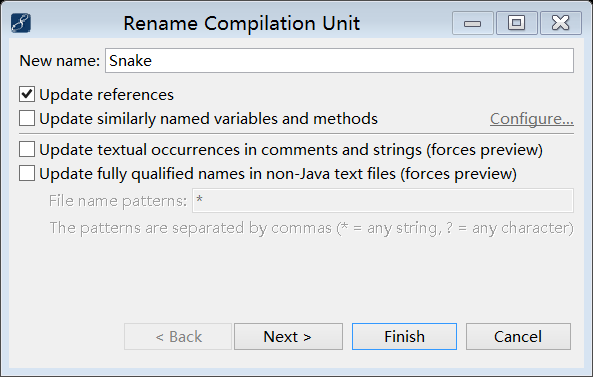Click the Eclipse icon in the title bar
Viewport: 593px width, 377px height.
click(x=21, y=23)
